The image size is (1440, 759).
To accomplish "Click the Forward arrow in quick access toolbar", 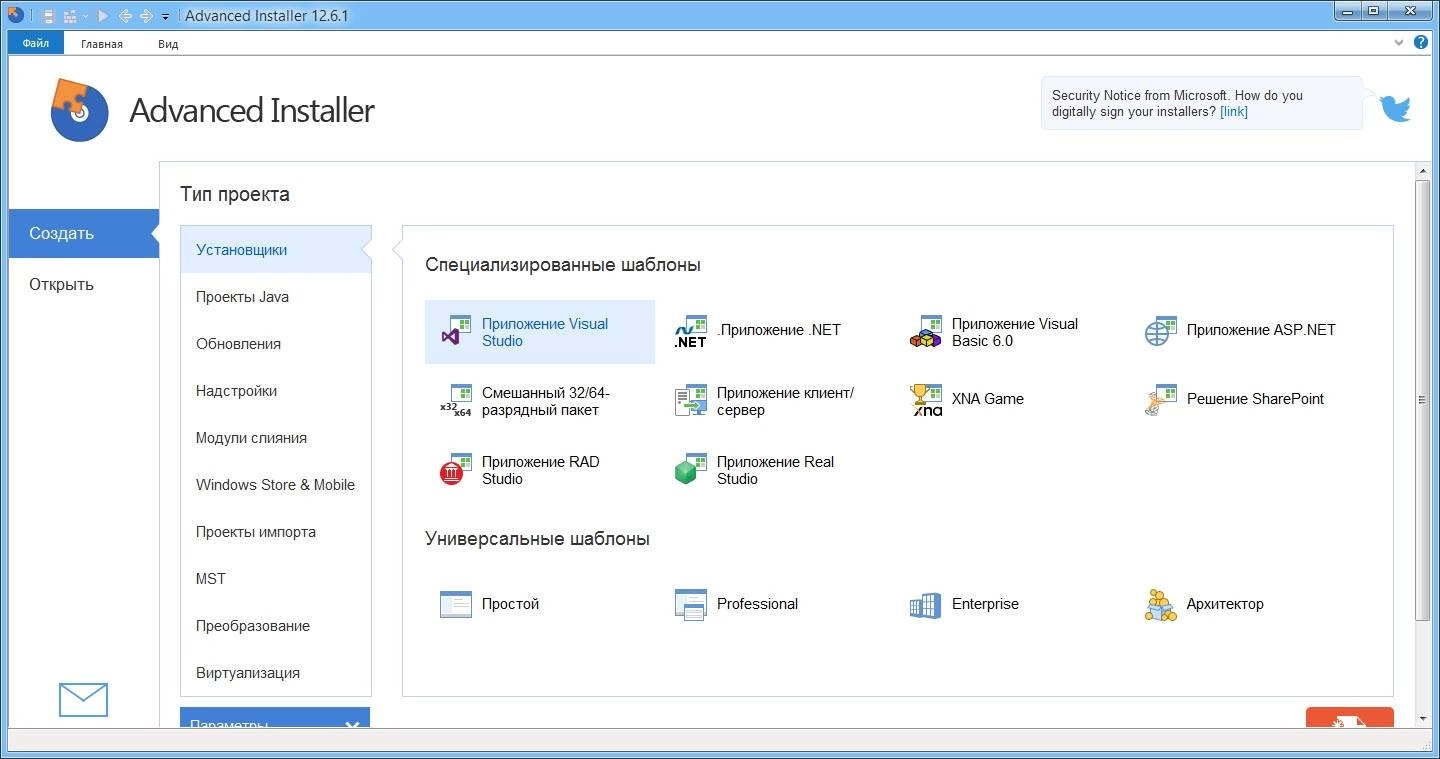I will 146,16.
